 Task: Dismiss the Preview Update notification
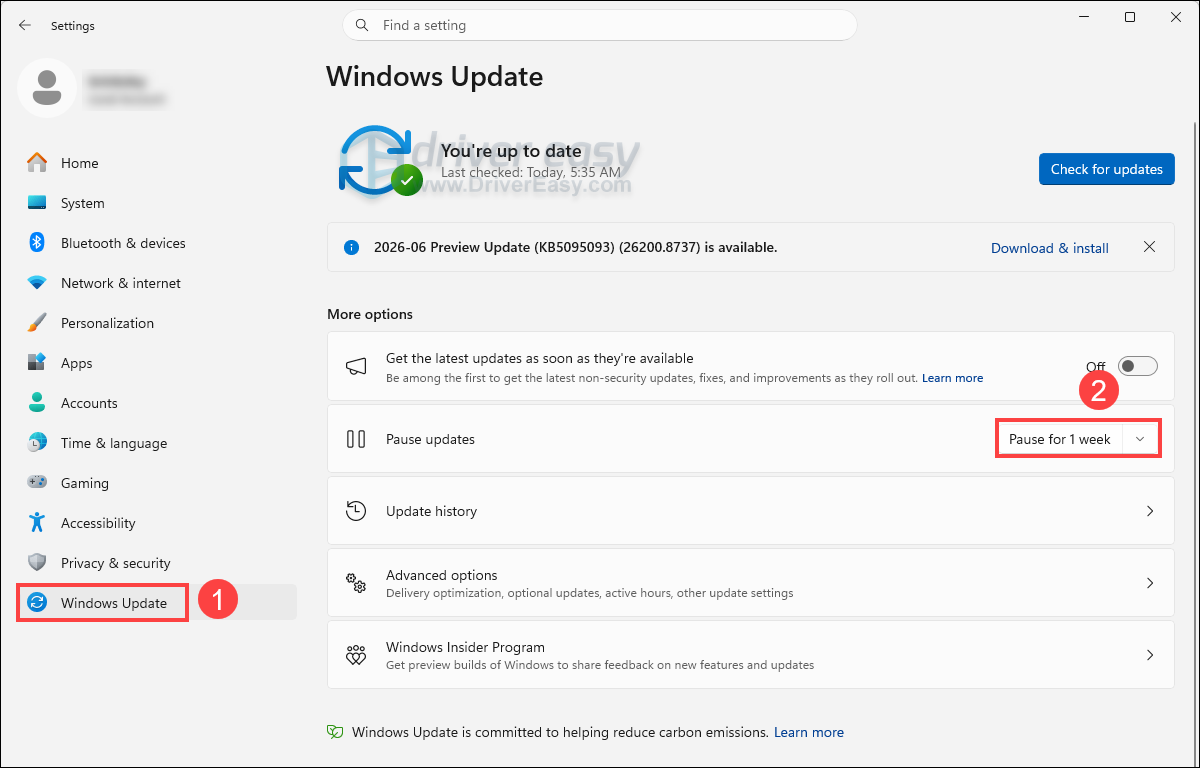1150,247
